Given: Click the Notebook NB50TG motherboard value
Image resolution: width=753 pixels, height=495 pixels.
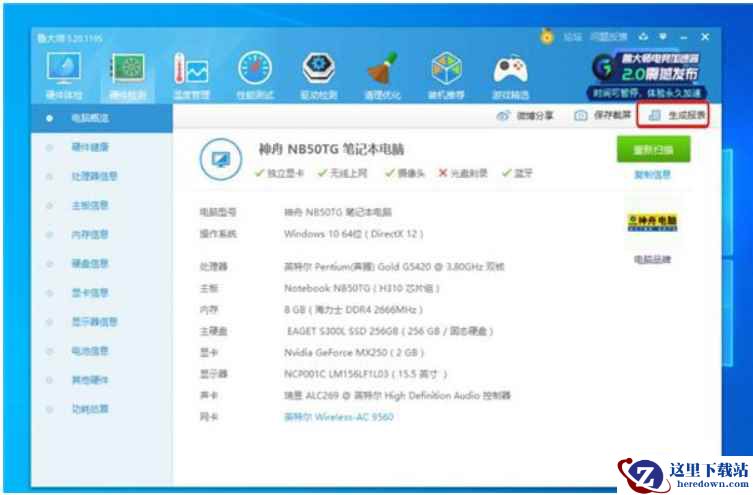Looking at the screenshot, I should coord(362,288).
